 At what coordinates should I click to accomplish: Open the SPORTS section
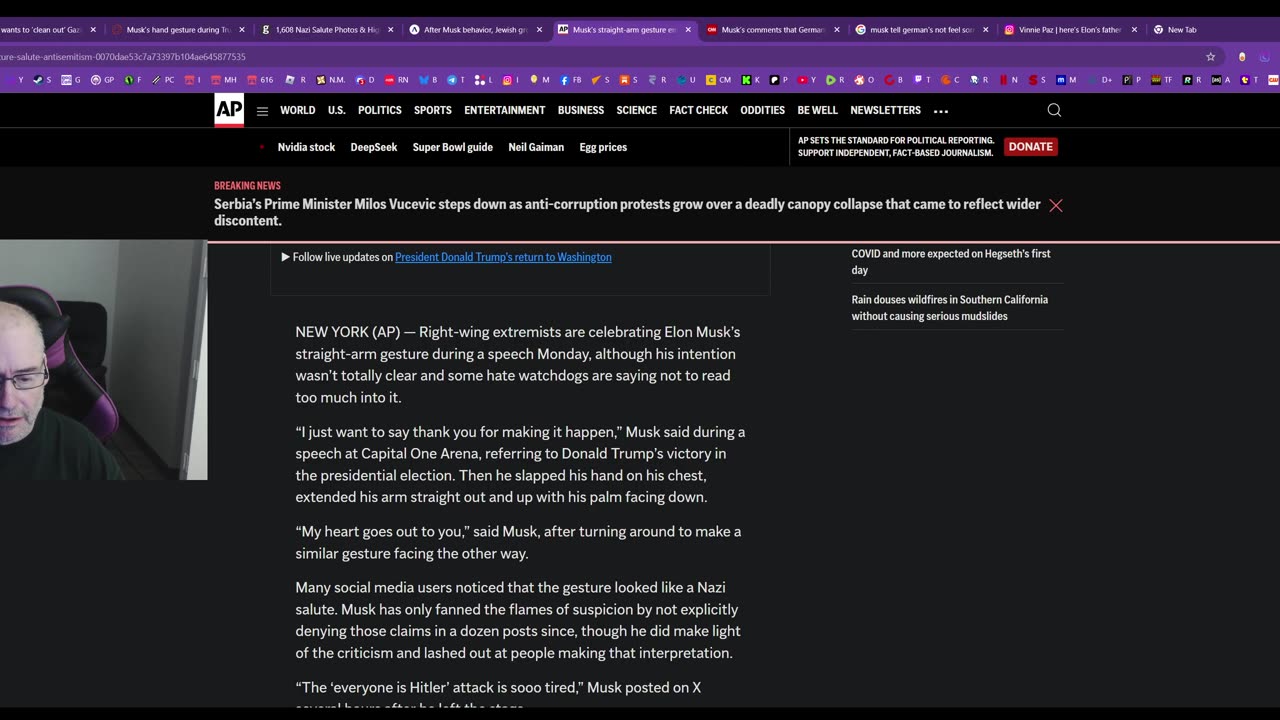[x=433, y=110]
